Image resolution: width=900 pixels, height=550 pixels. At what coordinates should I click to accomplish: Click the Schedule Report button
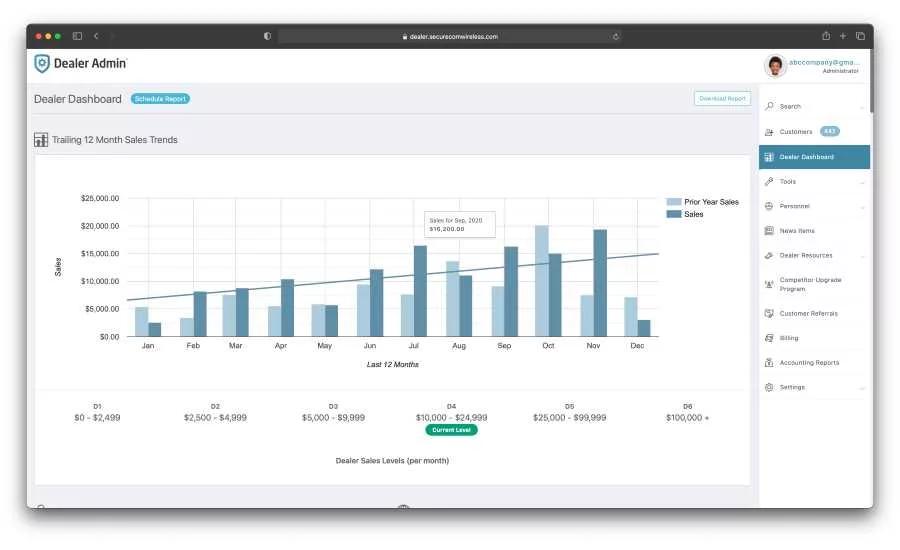coord(160,99)
